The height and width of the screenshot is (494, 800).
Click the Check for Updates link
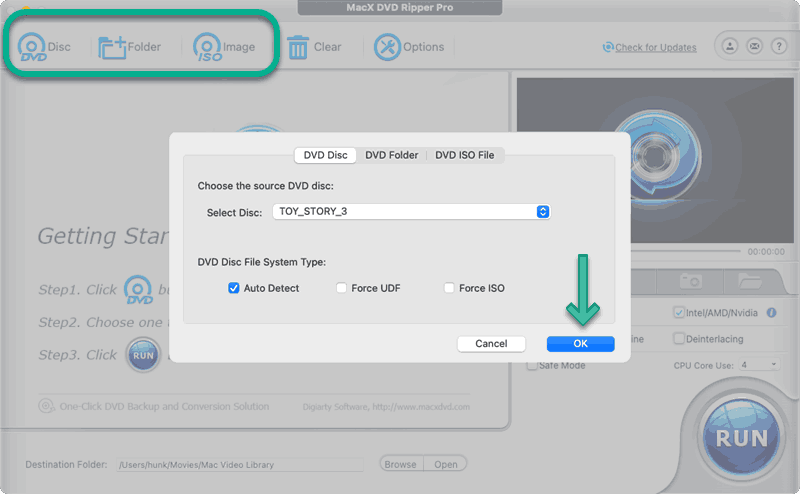(x=655, y=47)
